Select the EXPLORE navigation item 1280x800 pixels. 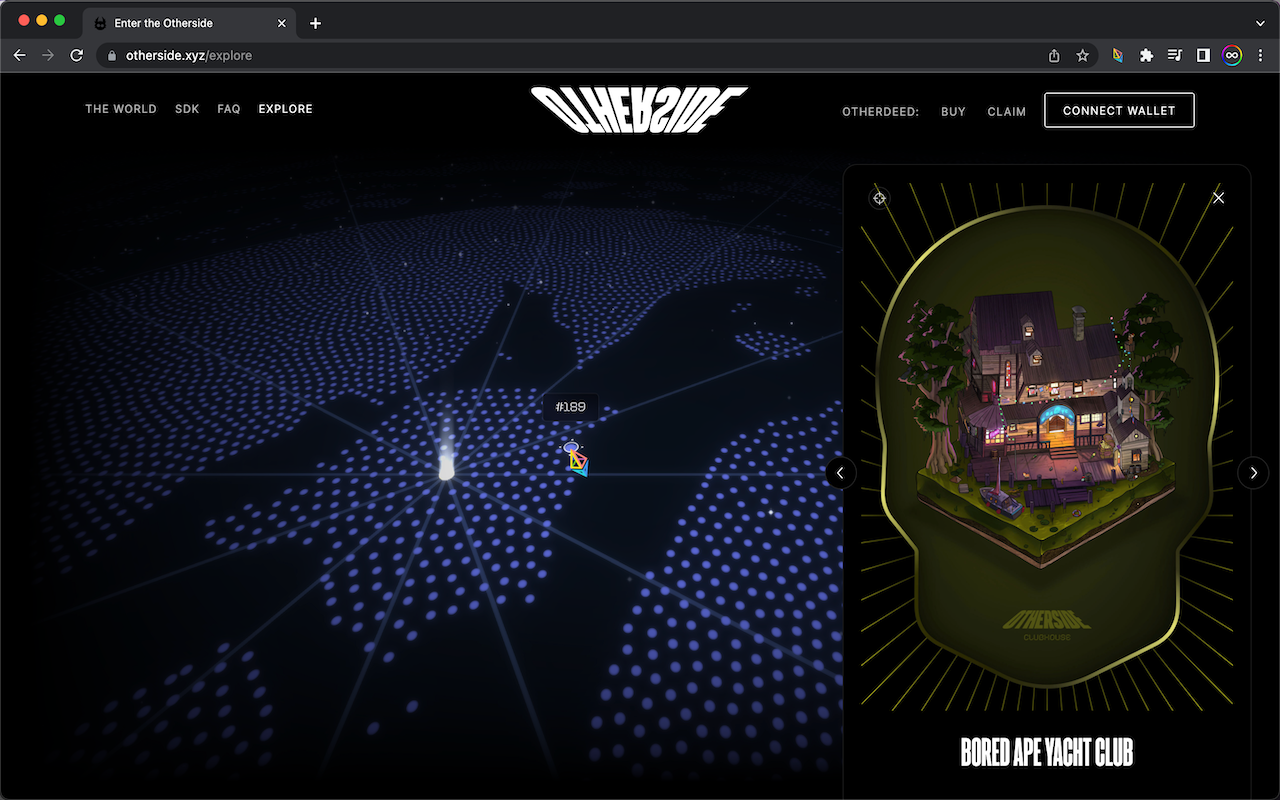coord(285,109)
